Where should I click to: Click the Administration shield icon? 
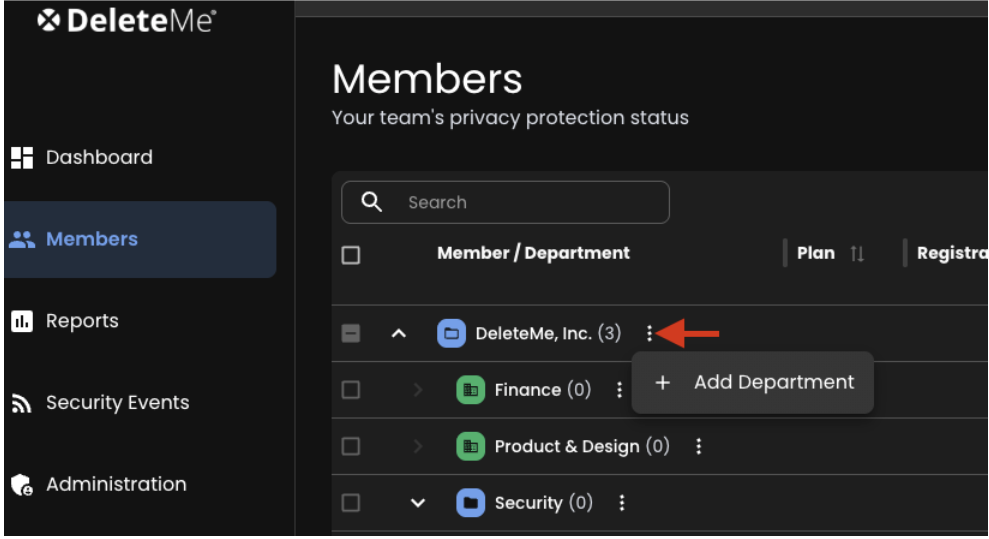(22, 485)
